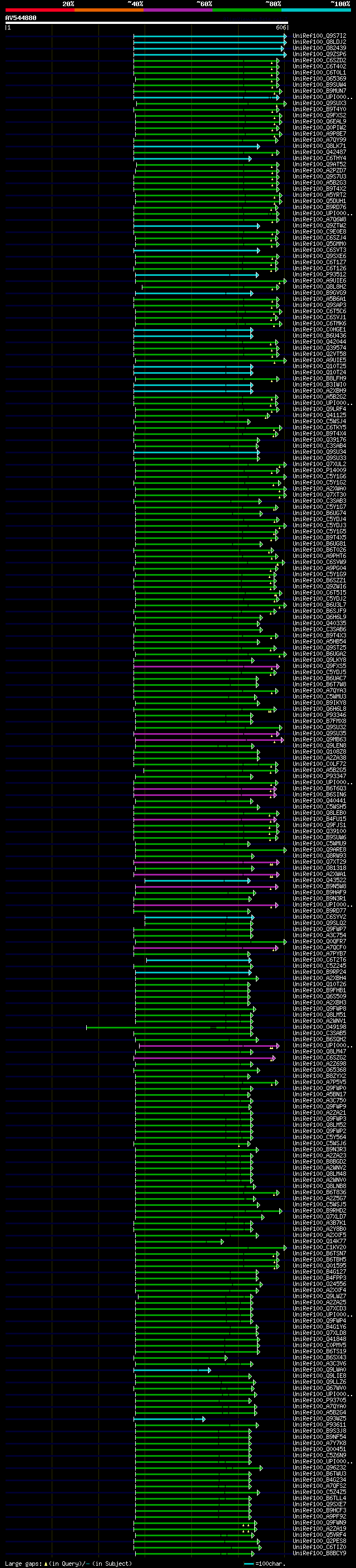Click the cyan ~100% identity legend segment

(x=316, y=10)
